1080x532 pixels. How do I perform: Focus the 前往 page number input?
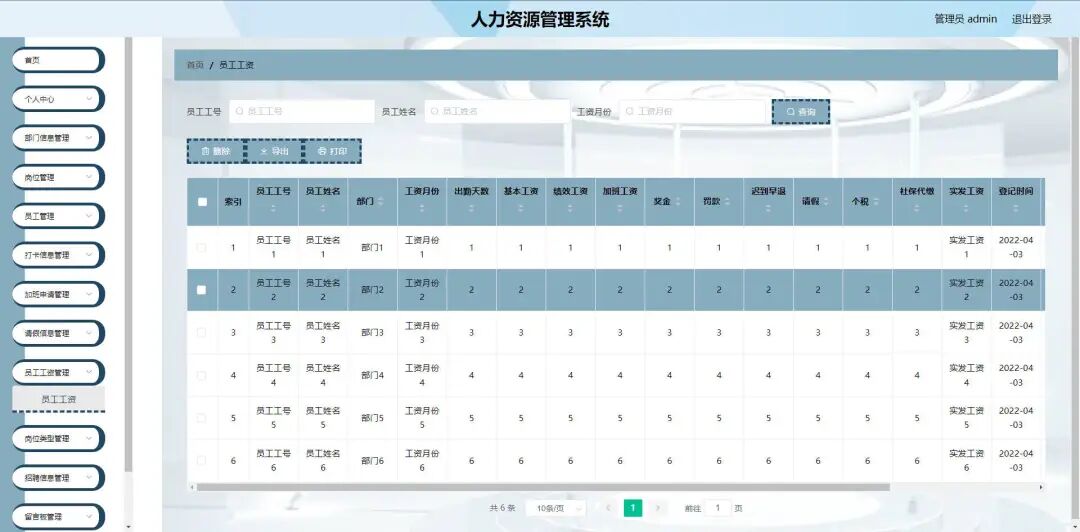click(x=718, y=509)
